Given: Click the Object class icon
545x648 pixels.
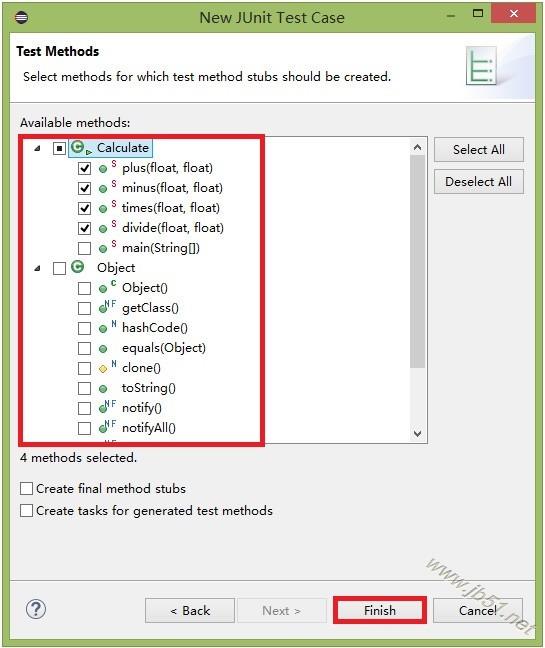Looking at the screenshot, I should pos(77,267).
